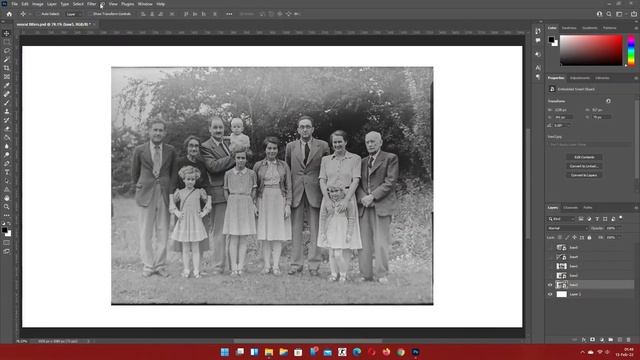Screen dimensions: 640x360
Task: Click the search icon at top right
Action: pyautogui.click(x=609, y=14)
